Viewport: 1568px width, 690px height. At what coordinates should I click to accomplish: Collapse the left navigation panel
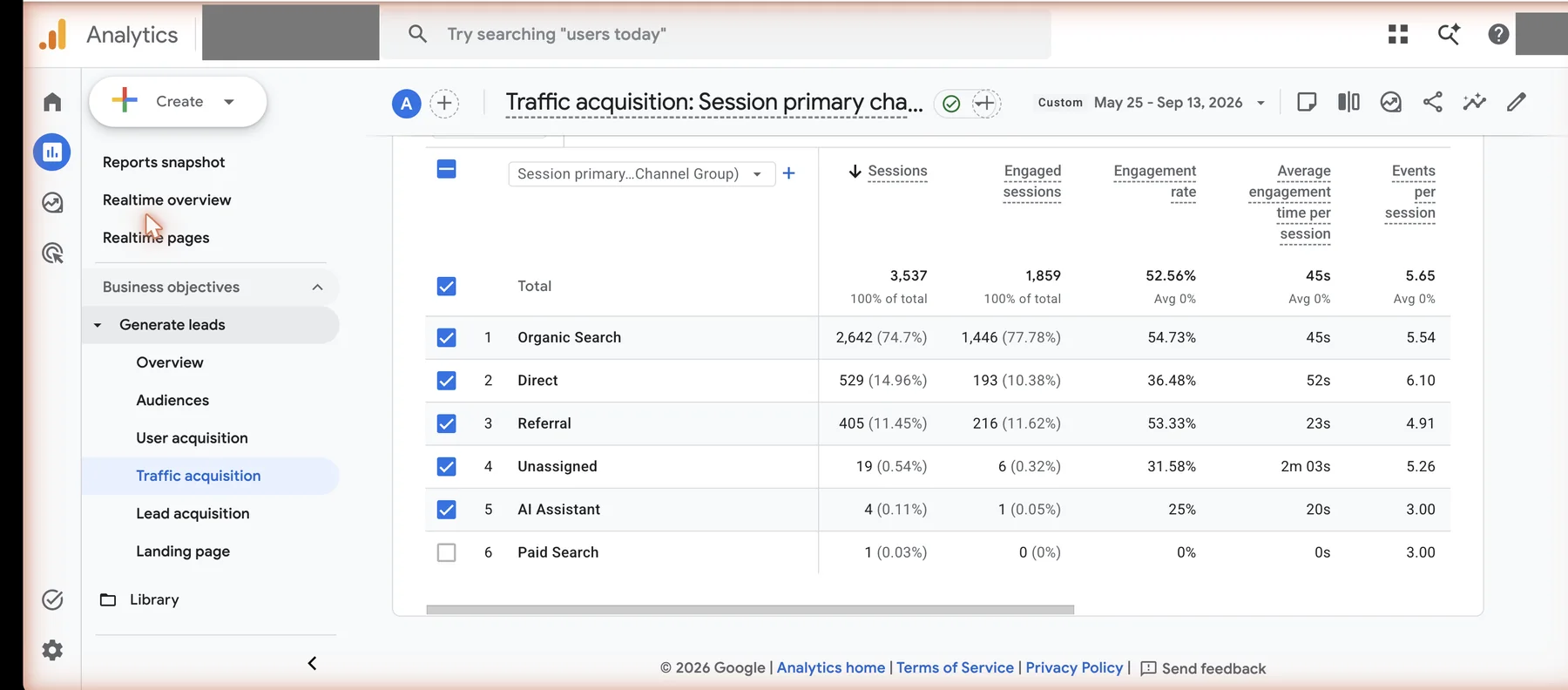point(312,663)
